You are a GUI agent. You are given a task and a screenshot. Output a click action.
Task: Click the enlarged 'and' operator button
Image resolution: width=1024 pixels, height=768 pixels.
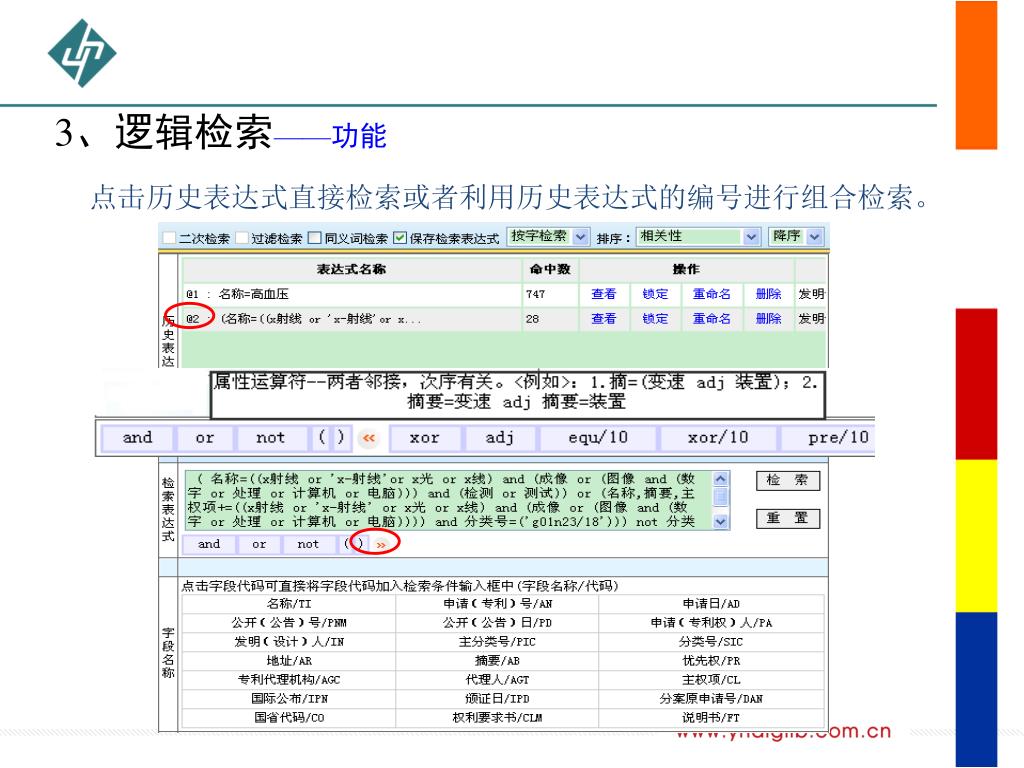[x=137, y=438]
